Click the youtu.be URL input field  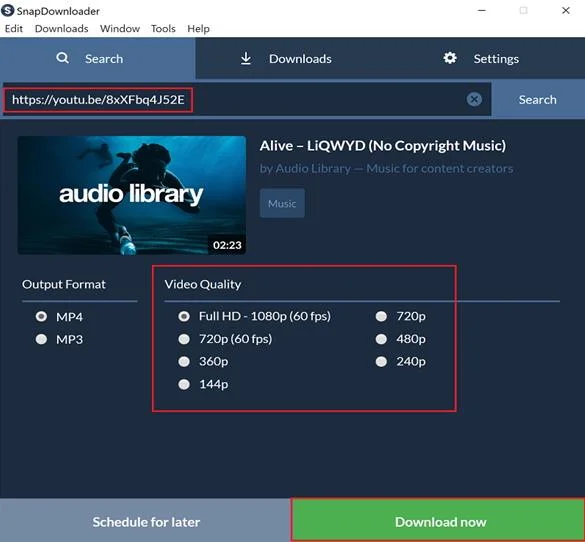(239, 100)
